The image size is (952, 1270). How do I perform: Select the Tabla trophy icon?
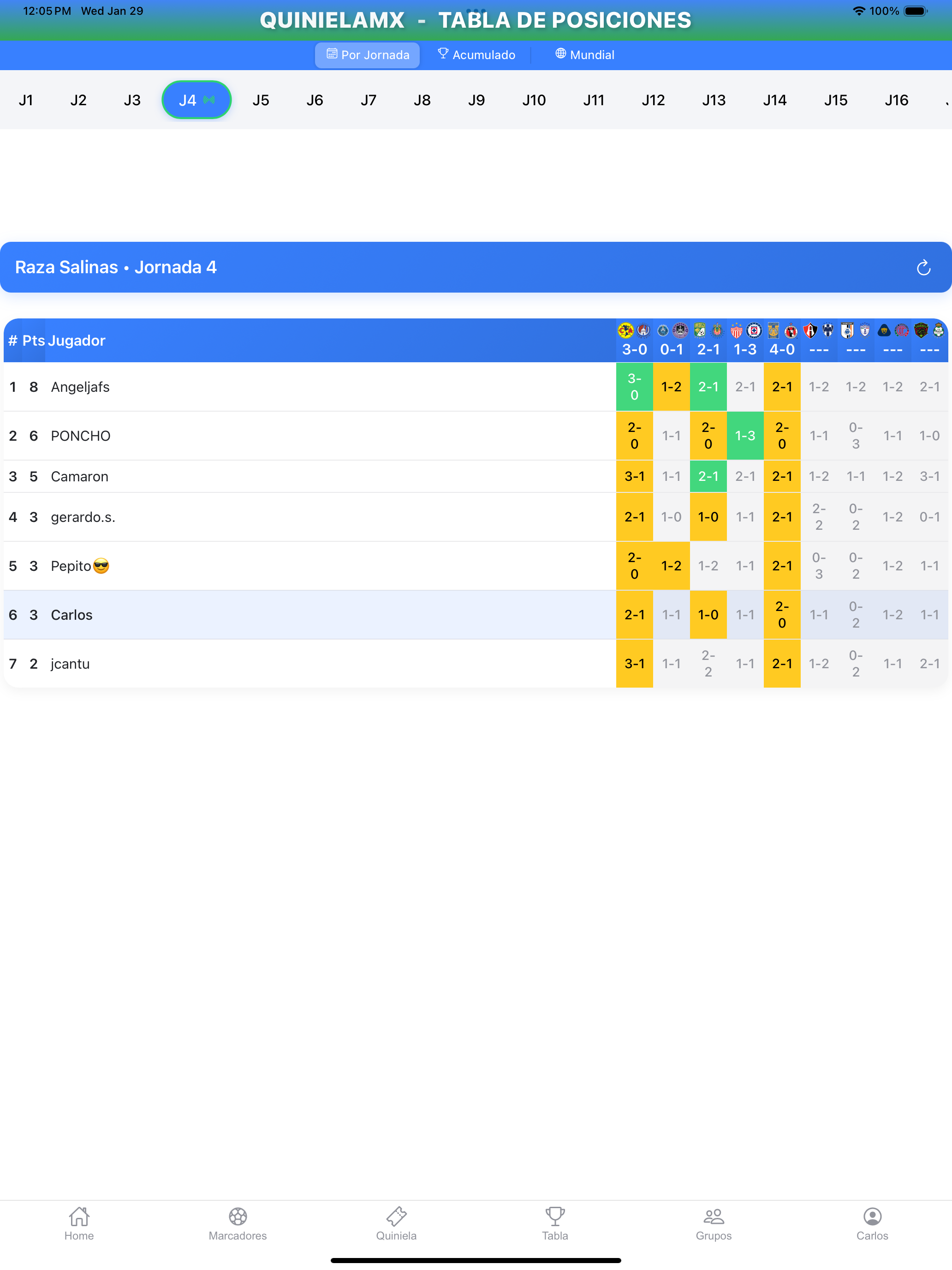555,1216
